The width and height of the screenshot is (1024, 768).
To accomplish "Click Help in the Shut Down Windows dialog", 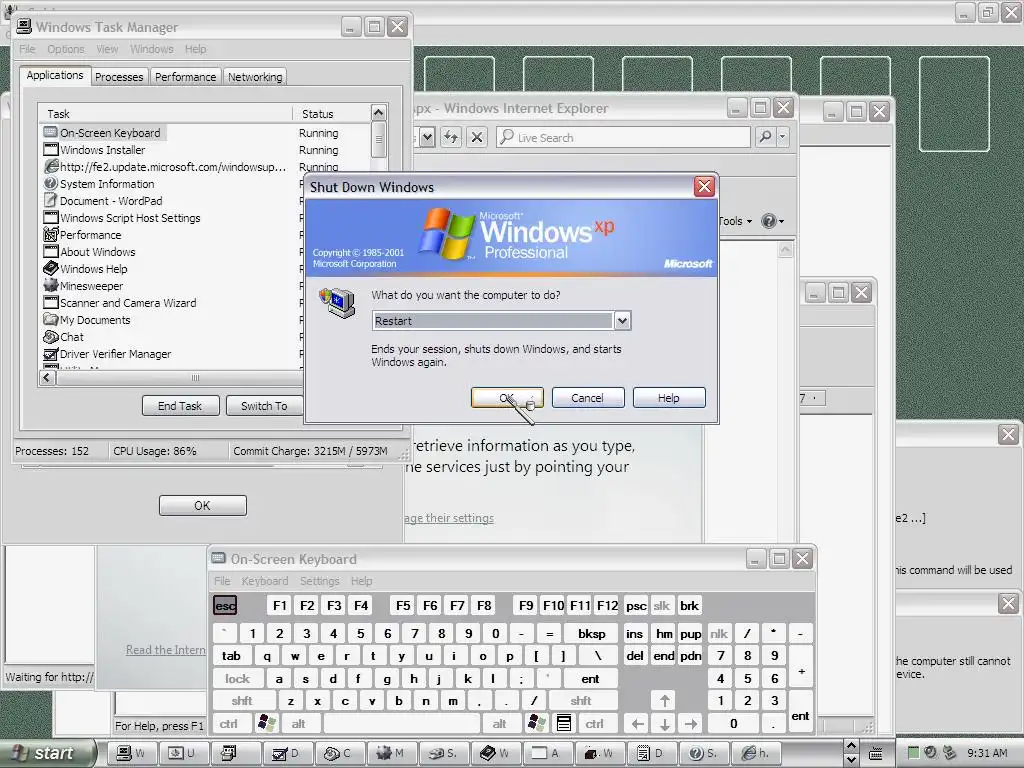I will 669,398.
